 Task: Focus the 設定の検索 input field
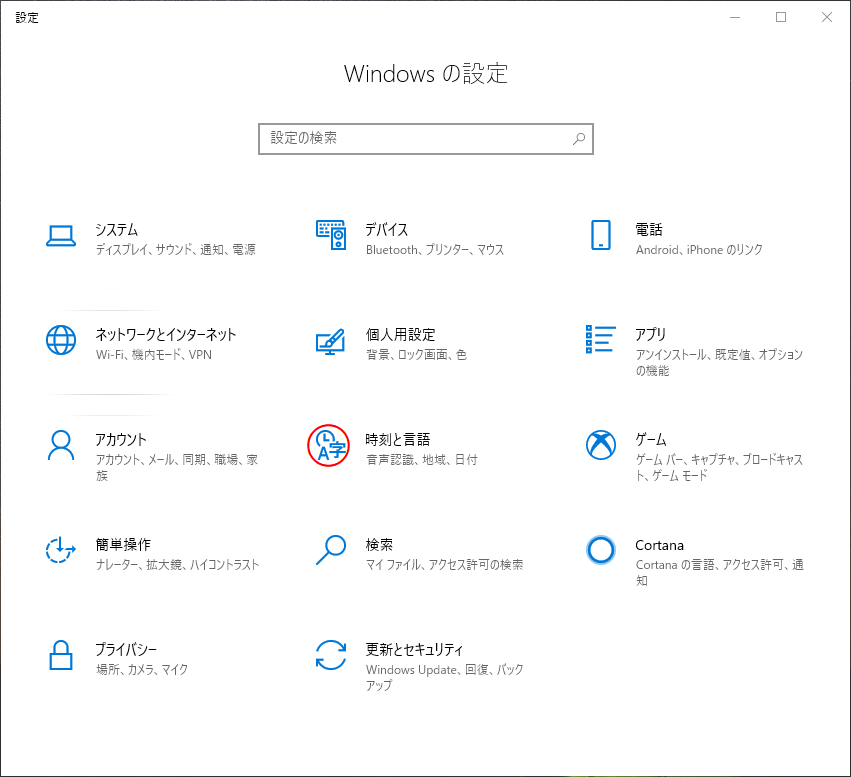tap(426, 139)
